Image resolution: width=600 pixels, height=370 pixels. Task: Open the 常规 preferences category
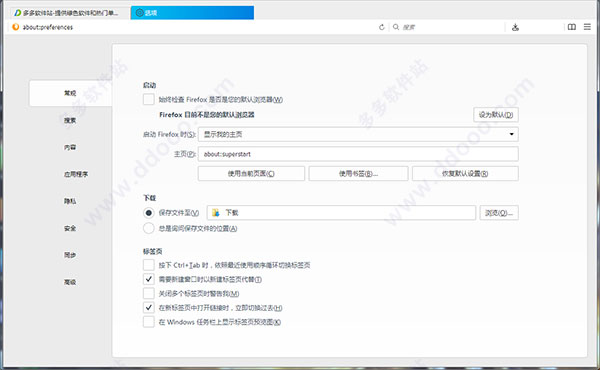pos(70,93)
